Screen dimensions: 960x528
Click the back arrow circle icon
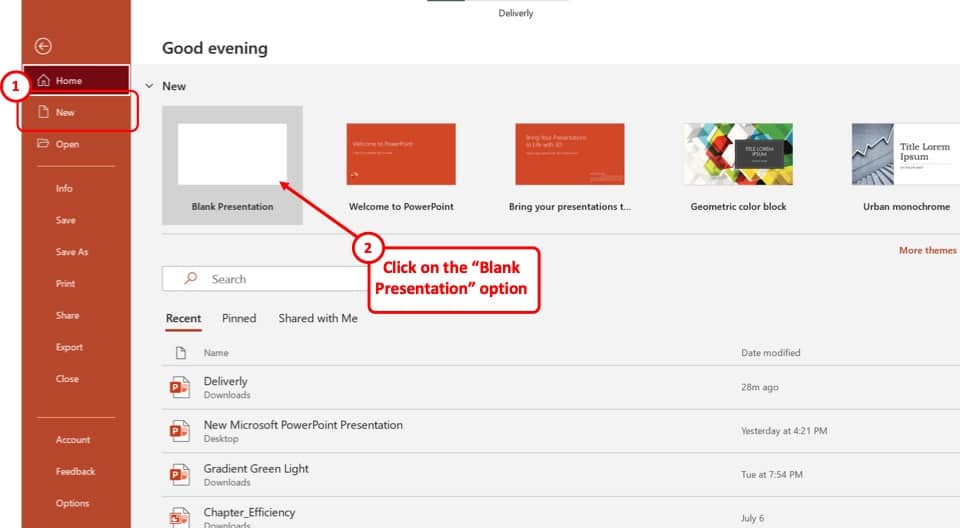coord(43,46)
